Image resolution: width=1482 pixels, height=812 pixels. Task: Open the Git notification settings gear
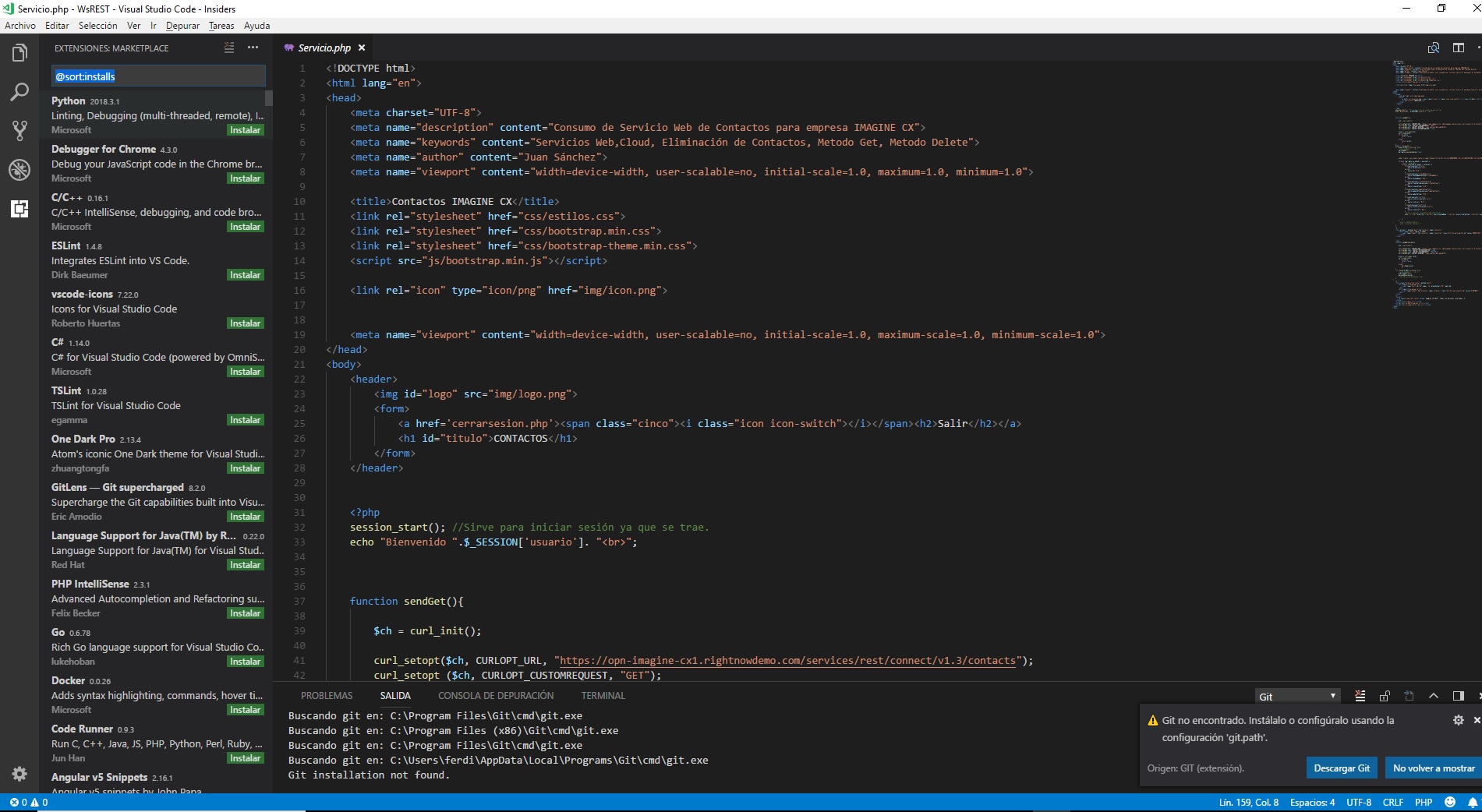(1458, 720)
